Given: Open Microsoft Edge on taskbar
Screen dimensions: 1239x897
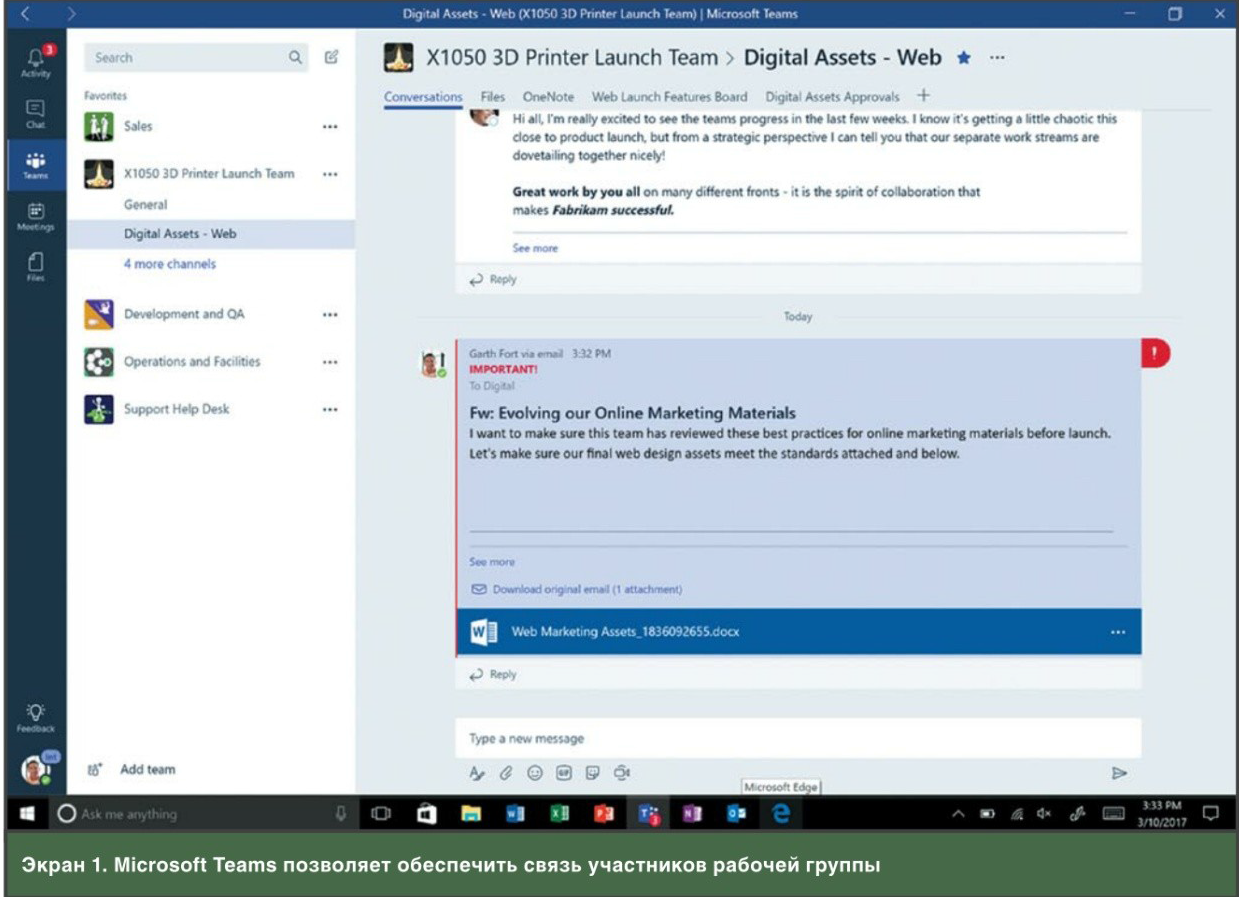Looking at the screenshot, I should (781, 814).
